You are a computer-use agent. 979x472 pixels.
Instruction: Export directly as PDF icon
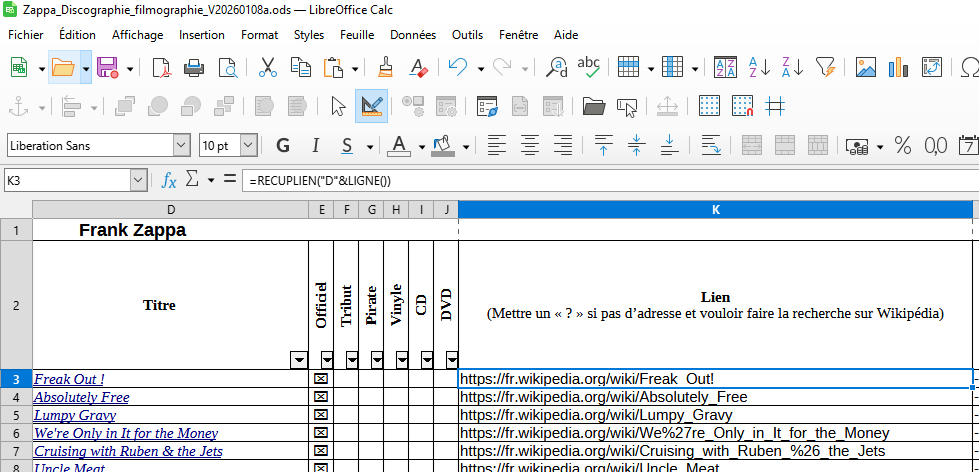click(162, 67)
